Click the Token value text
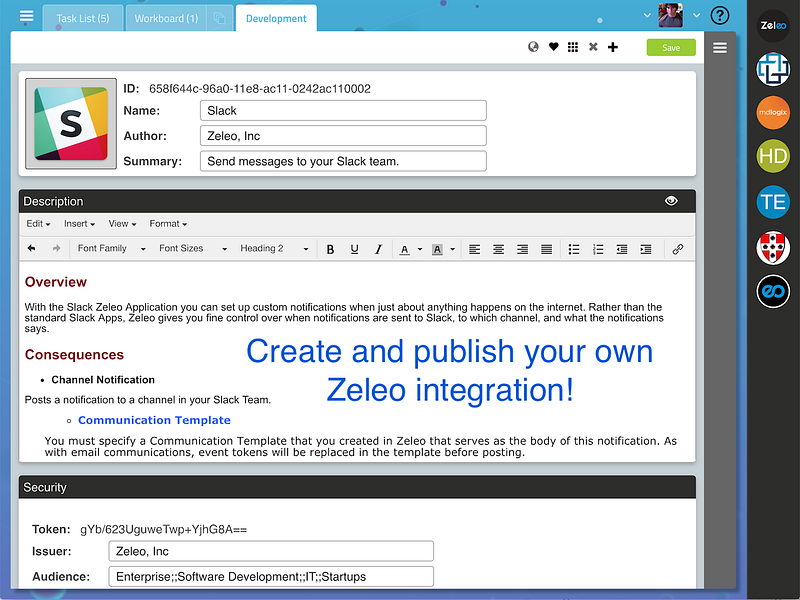The image size is (800, 600). point(163,530)
